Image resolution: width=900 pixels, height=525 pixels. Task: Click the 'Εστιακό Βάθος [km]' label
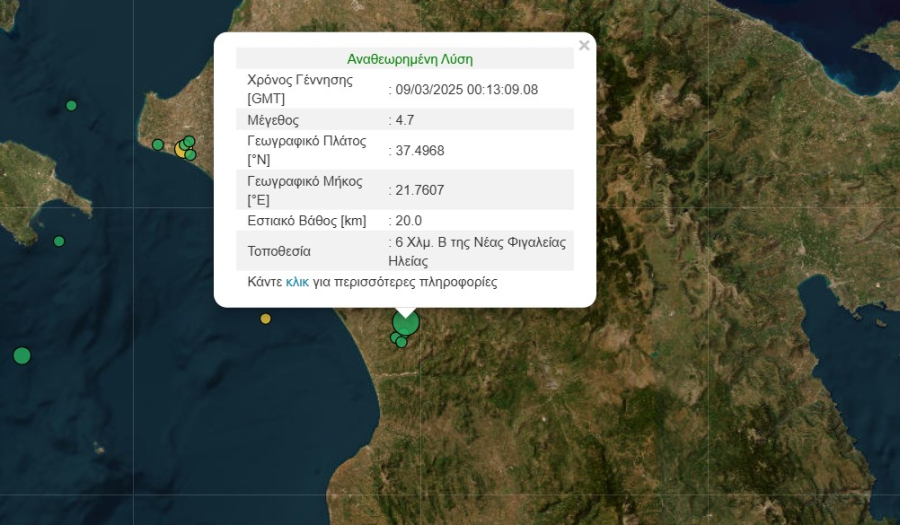(x=307, y=221)
